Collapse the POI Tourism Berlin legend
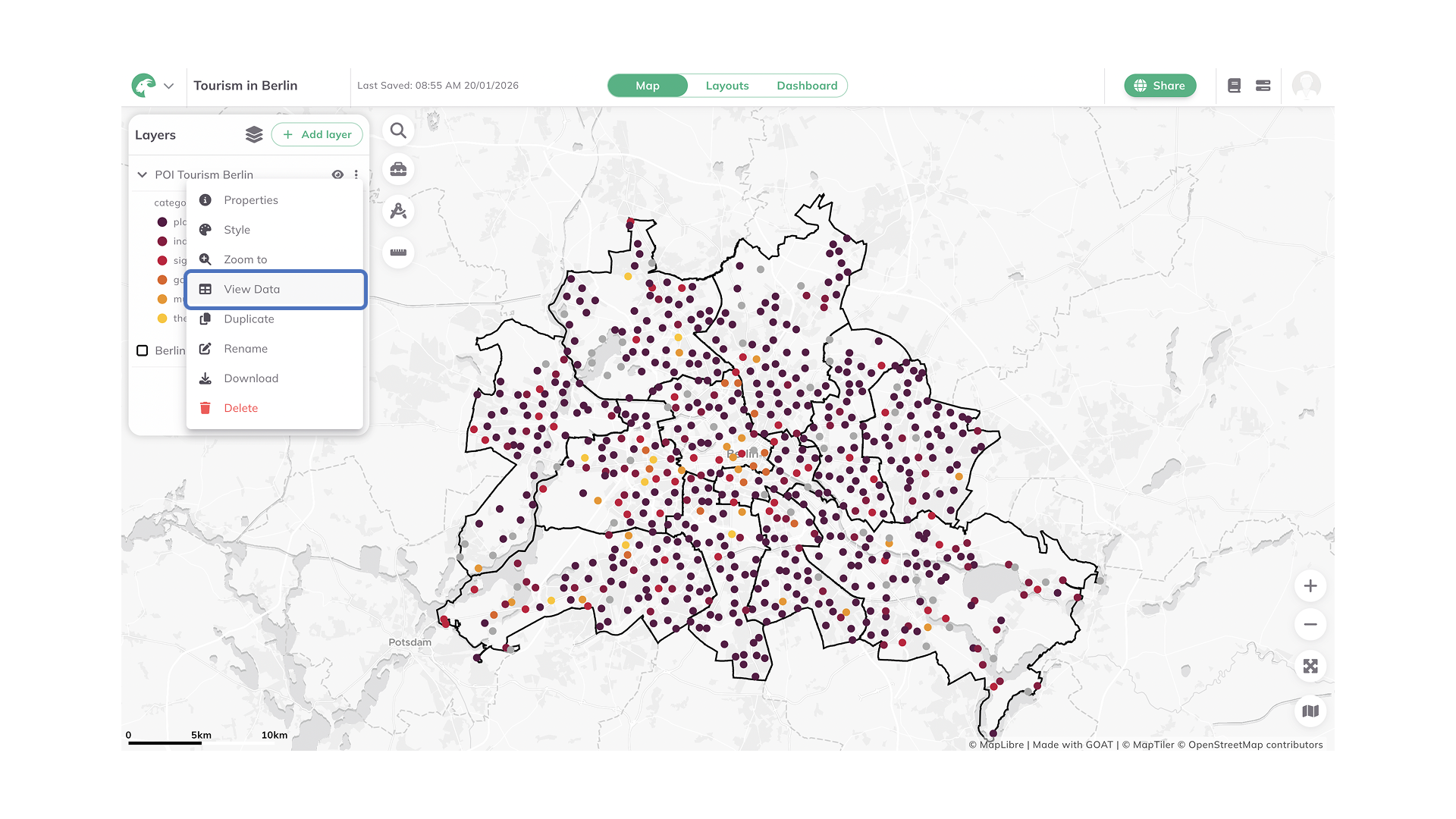1456x819 pixels. pyautogui.click(x=142, y=174)
